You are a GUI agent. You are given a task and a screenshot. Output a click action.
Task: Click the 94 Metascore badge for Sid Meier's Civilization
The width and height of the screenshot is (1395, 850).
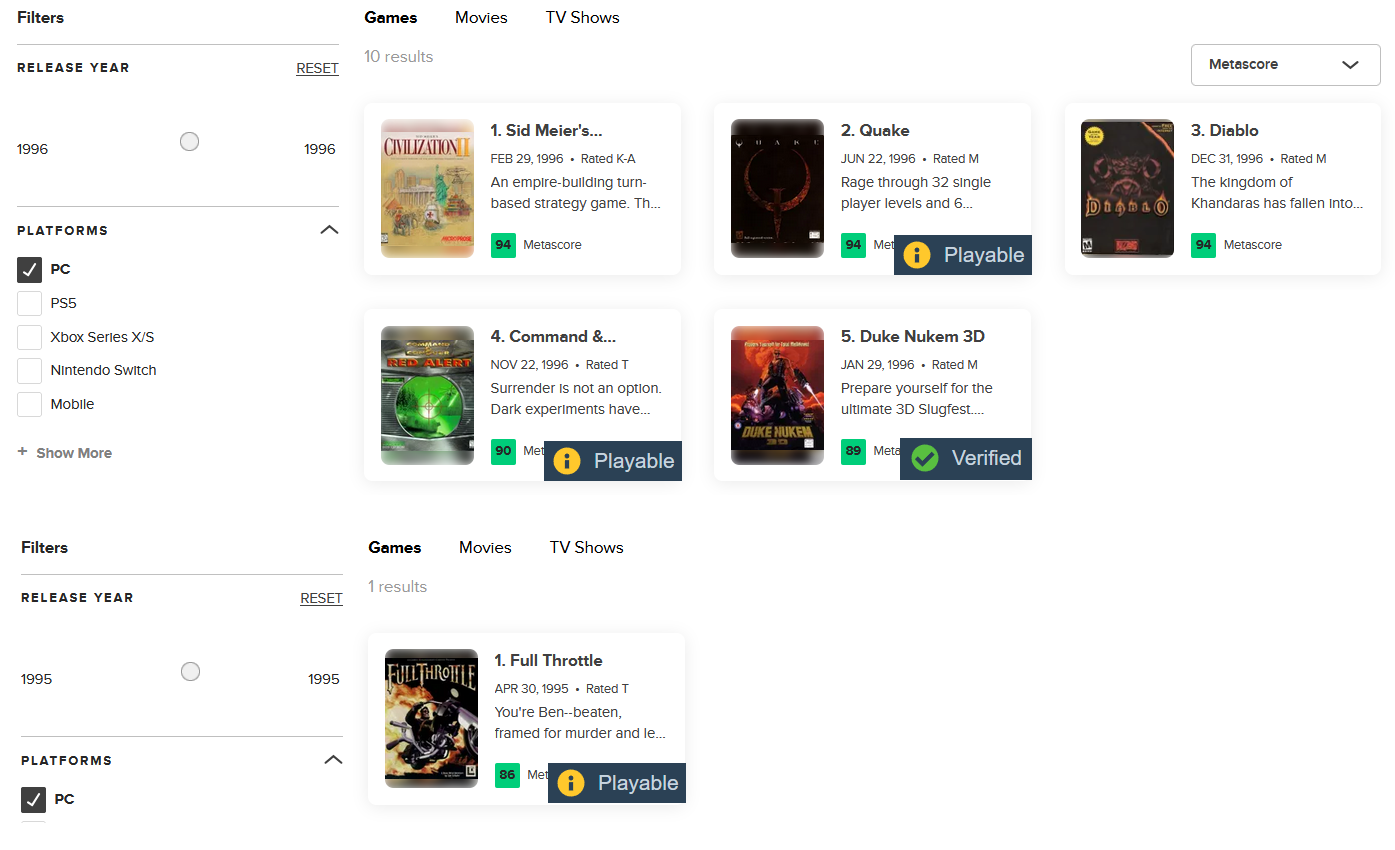point(503,245)
